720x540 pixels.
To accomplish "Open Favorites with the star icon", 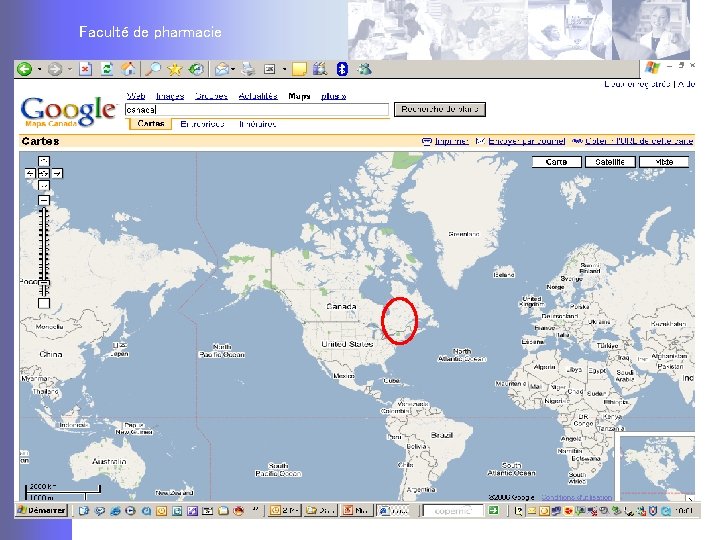I will pos(174,69).
